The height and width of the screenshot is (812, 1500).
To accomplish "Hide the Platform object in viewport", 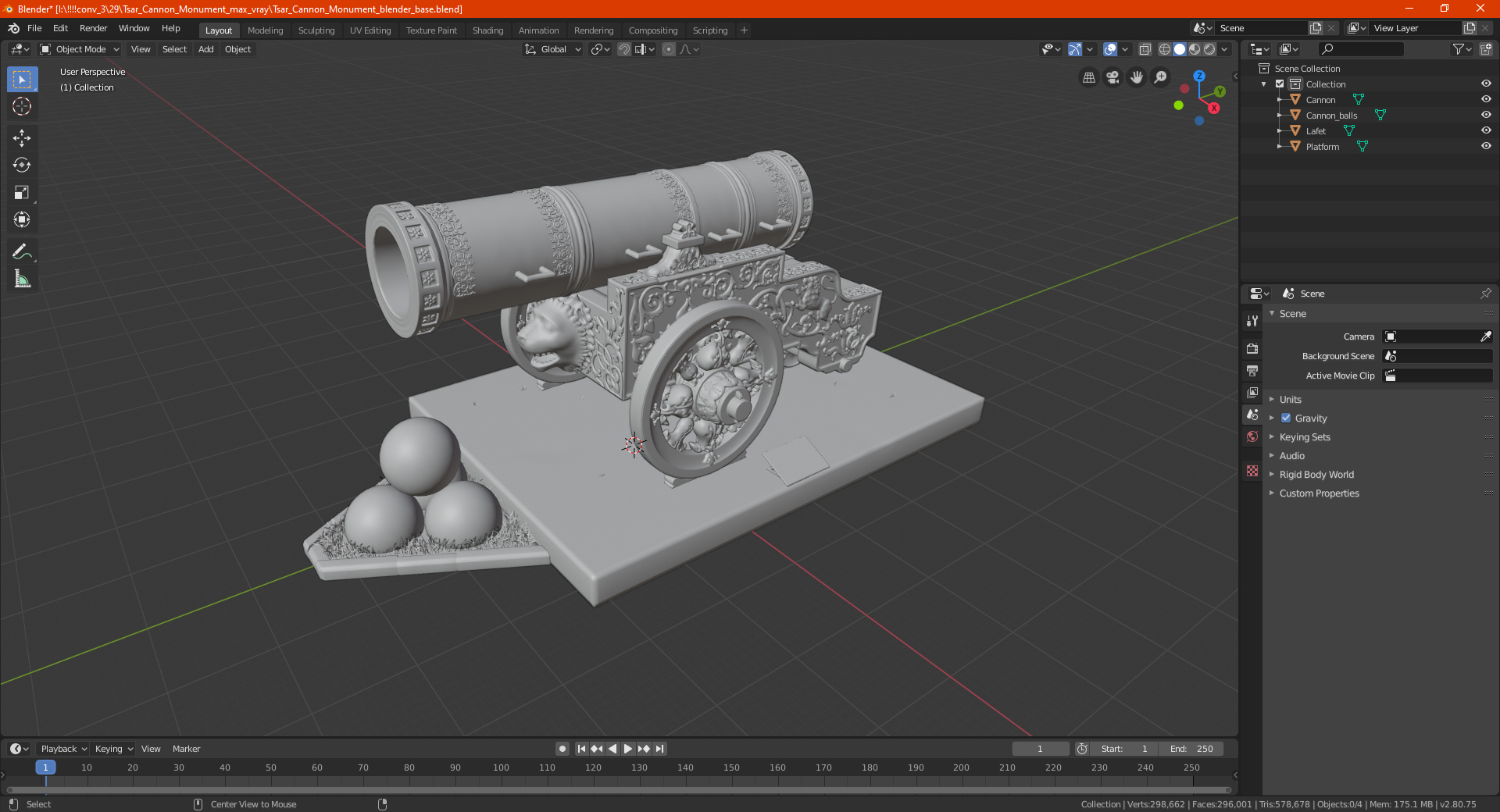I will [x=1486, y=146].
